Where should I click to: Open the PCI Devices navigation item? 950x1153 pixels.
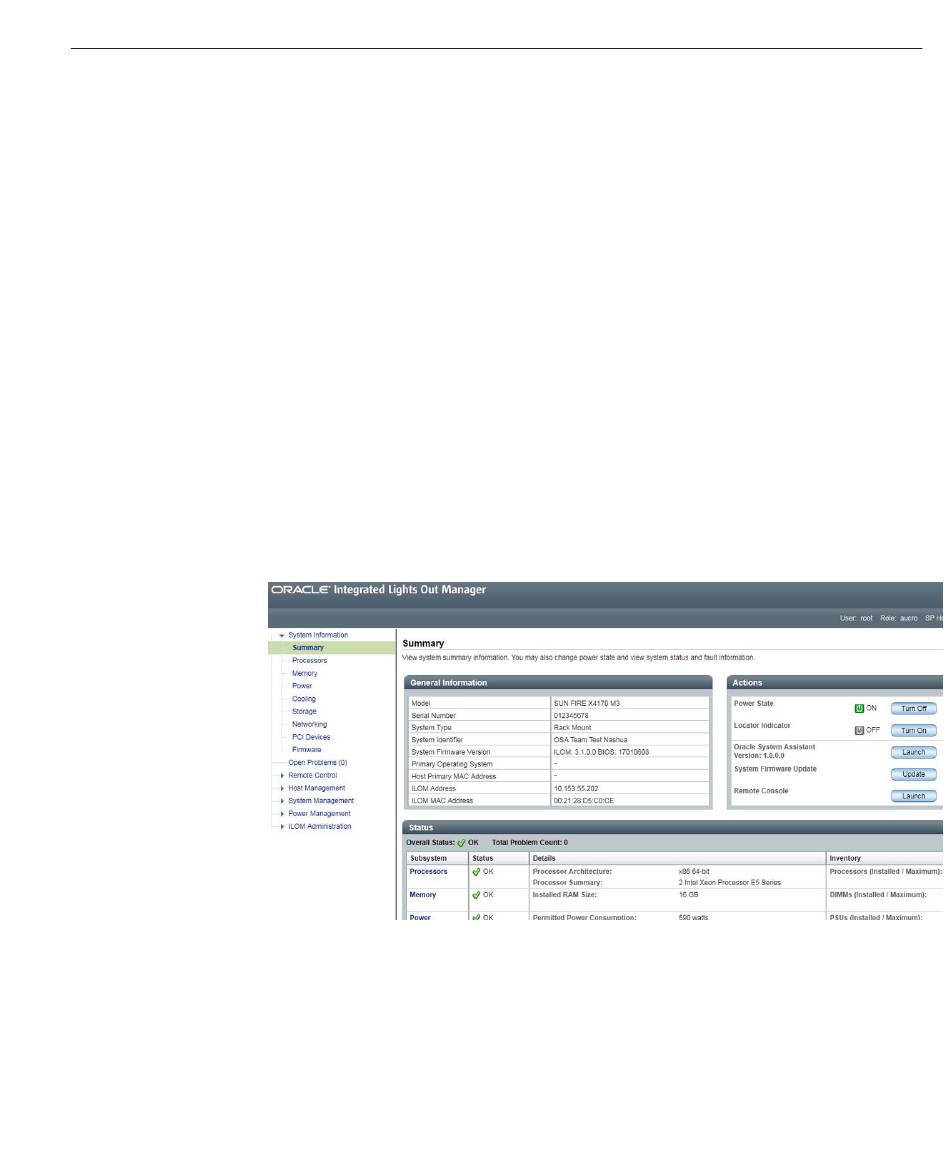tap(311, 737)
